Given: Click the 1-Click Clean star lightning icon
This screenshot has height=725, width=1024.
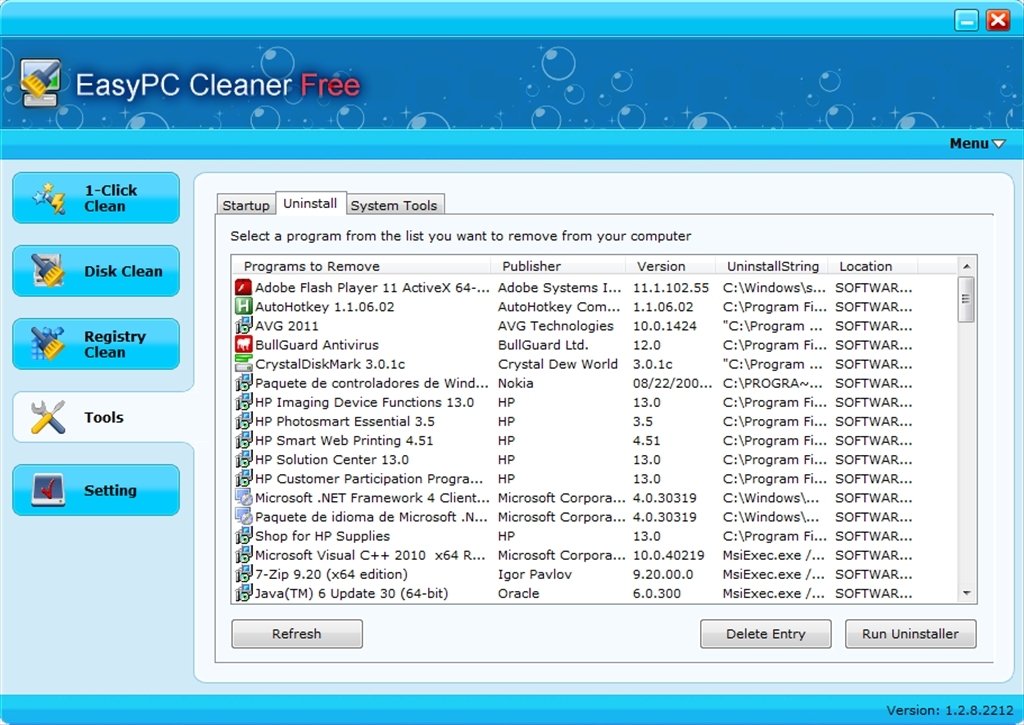Looking at the screenshot, I should 50,198.
